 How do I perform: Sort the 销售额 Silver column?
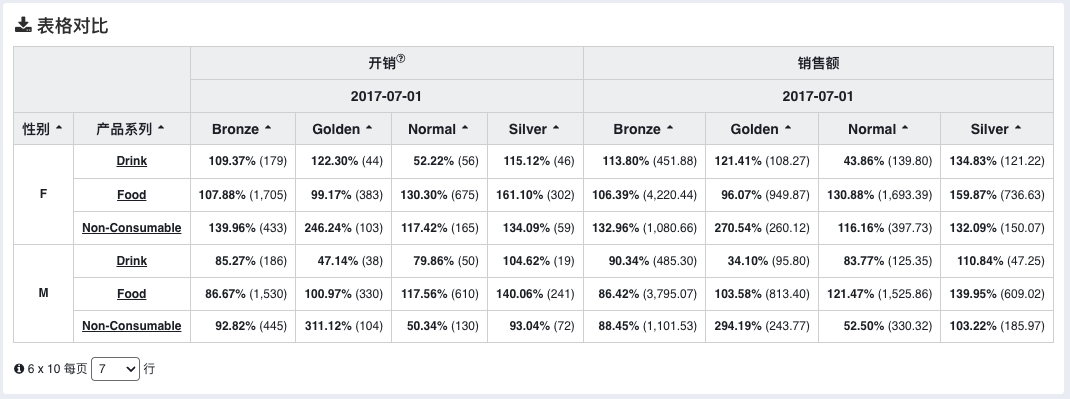point(996,129)
